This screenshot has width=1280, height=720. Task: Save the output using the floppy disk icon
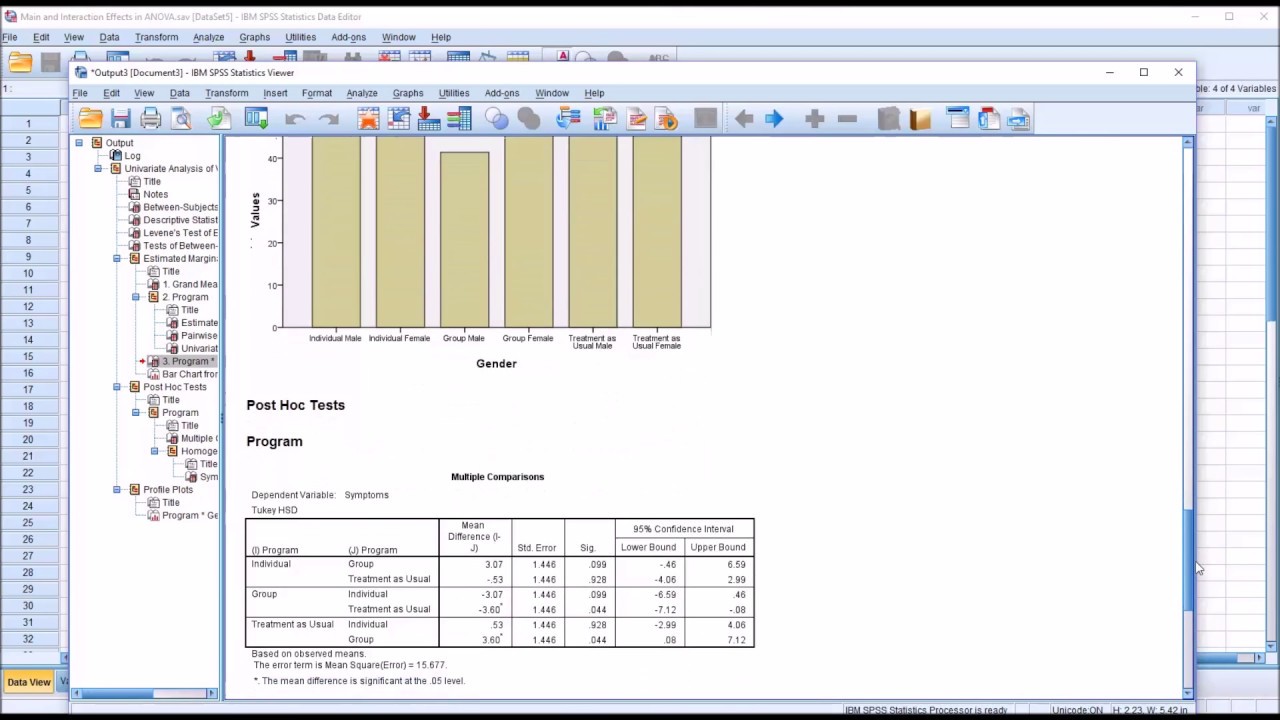click(121, 119)
